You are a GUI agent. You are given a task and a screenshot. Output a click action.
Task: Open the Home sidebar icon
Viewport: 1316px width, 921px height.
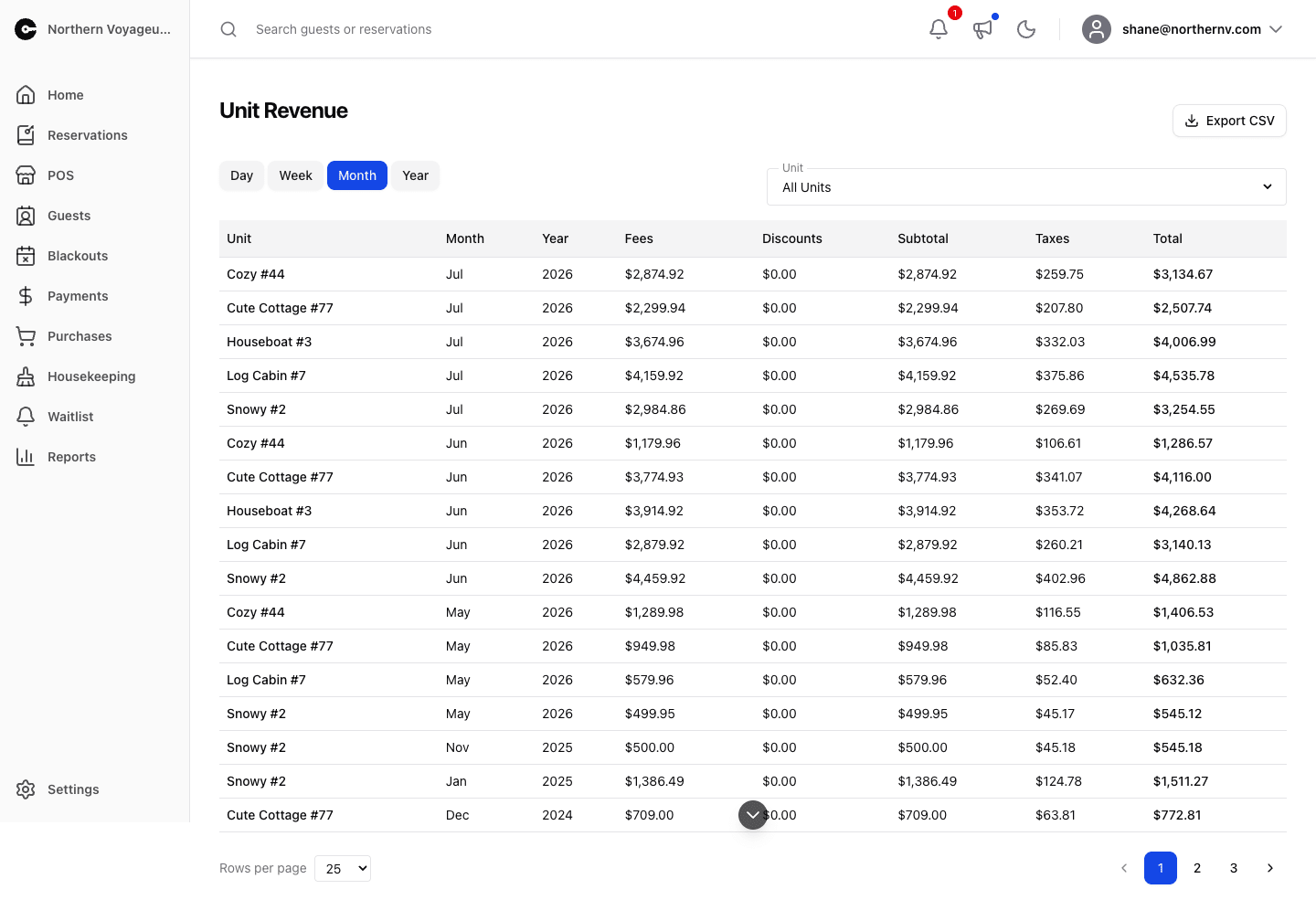26,95
